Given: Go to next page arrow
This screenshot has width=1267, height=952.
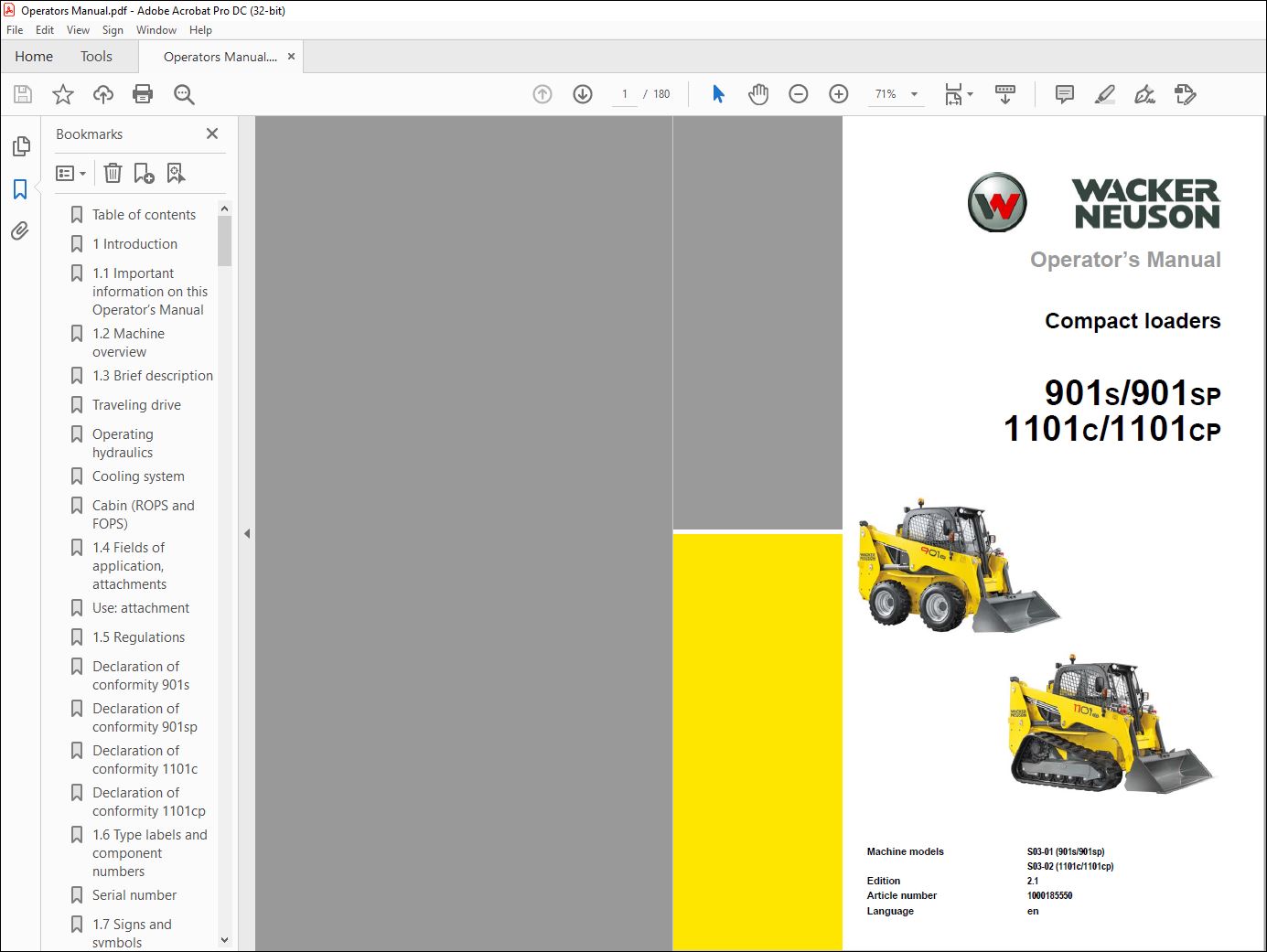Looking at the screenshot, I should click(583, 94).
